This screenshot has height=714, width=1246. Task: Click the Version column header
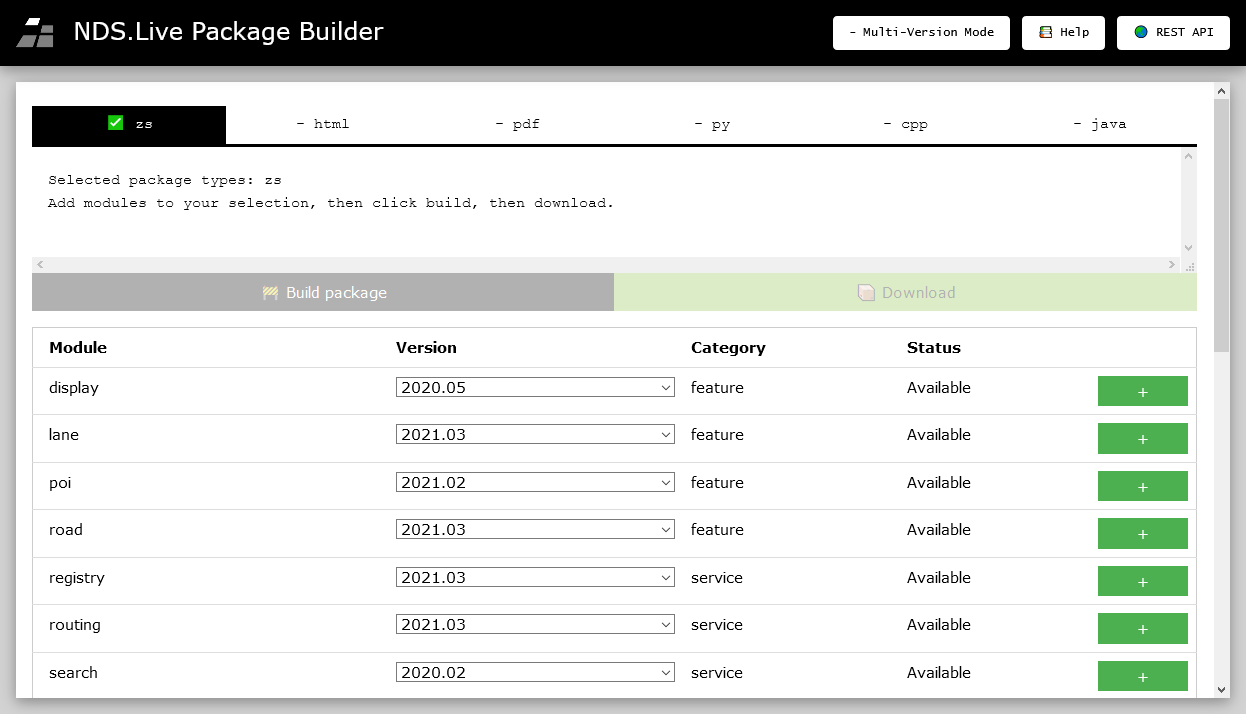pyautogui.click(x=426, y=348)
